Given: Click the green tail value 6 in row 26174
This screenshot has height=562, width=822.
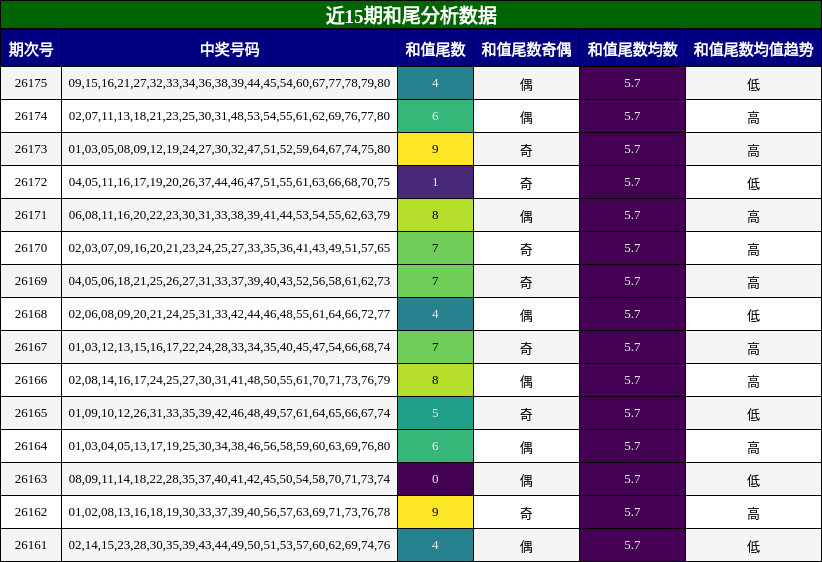Looking at the screenshot, I should pos(436,116).
